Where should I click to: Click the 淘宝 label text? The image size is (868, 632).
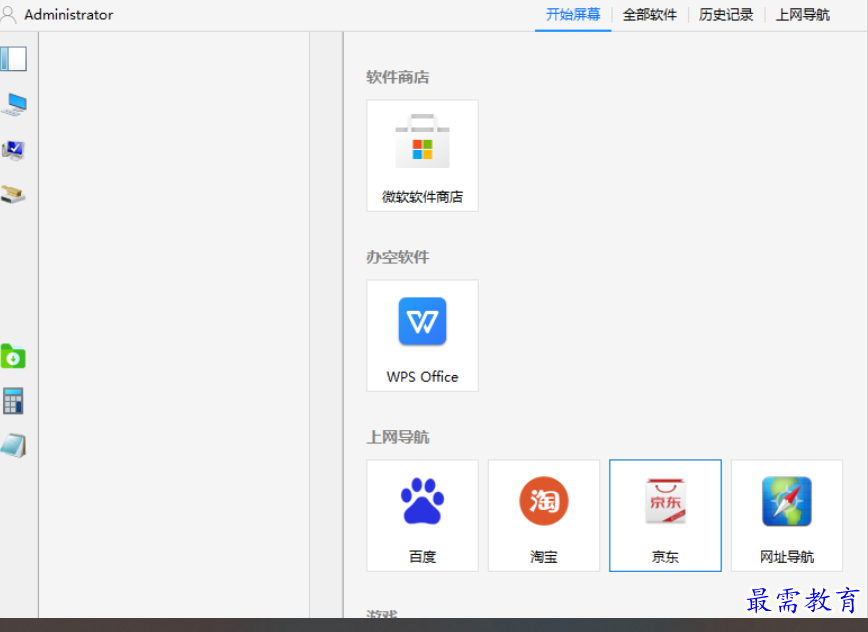coord(544,557)
